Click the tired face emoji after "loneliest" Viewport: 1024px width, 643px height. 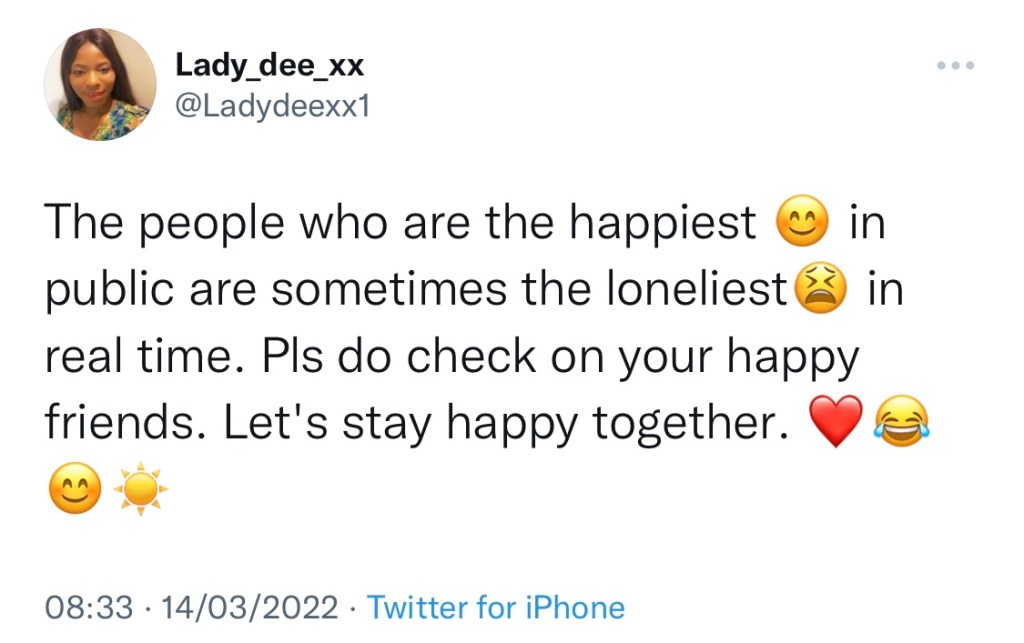[x=820, y=291]
